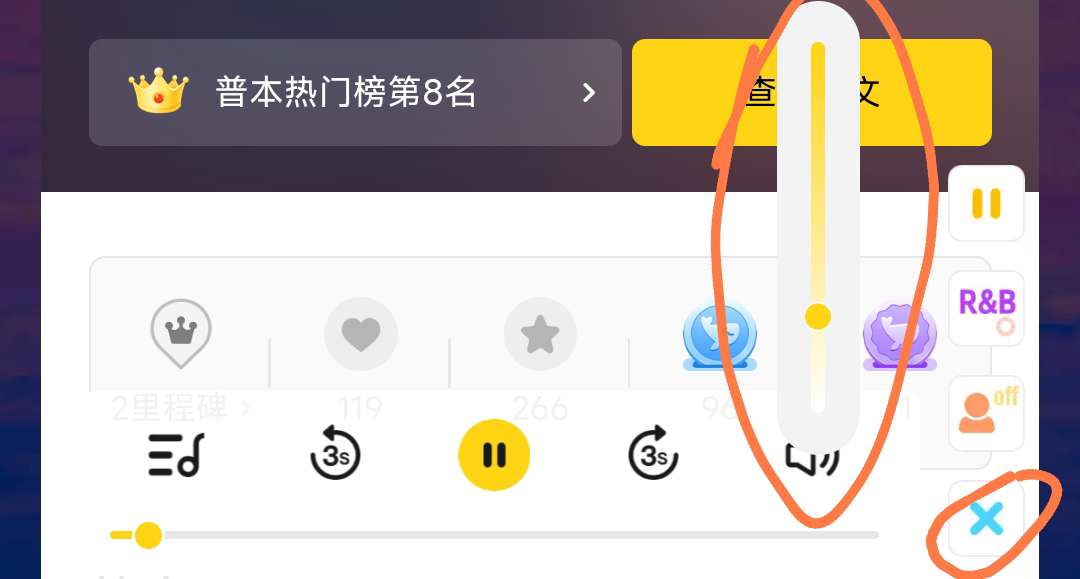Viewport: 1080px width, 579px height.
Task: Pause playback with the yellow round button
Action: tap(494, 455)
